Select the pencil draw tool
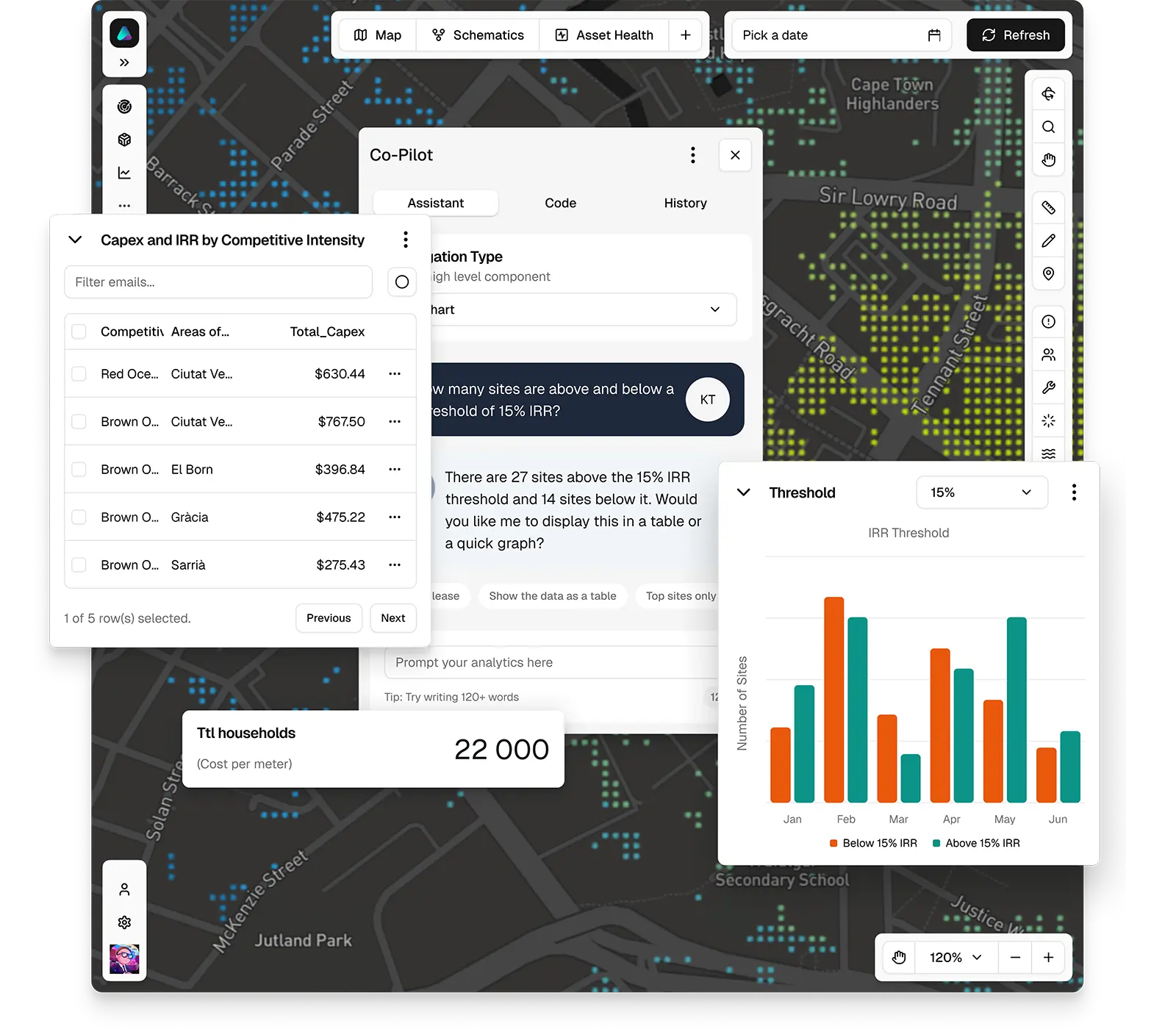Viewport: 1176px width, 1029px height. coord(1048,241)
